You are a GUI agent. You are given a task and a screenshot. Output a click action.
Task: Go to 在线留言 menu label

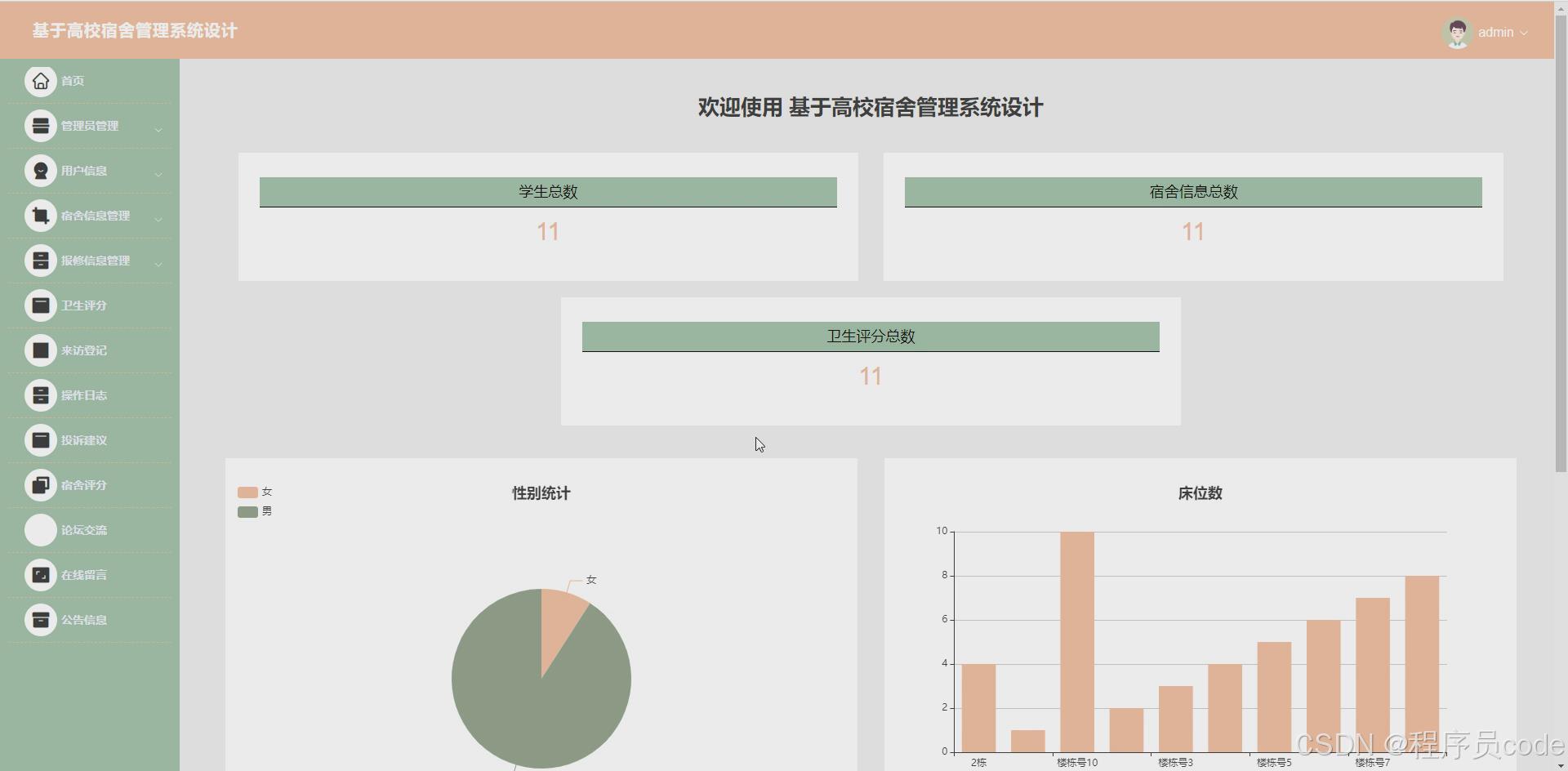84,575
